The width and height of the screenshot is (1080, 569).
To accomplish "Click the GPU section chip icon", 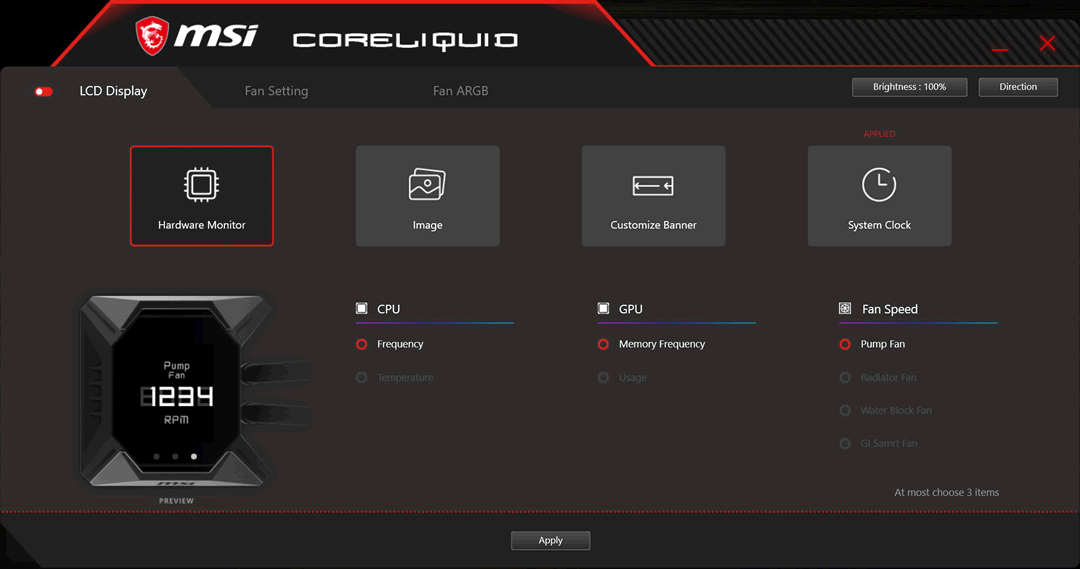I will (603, 309).
